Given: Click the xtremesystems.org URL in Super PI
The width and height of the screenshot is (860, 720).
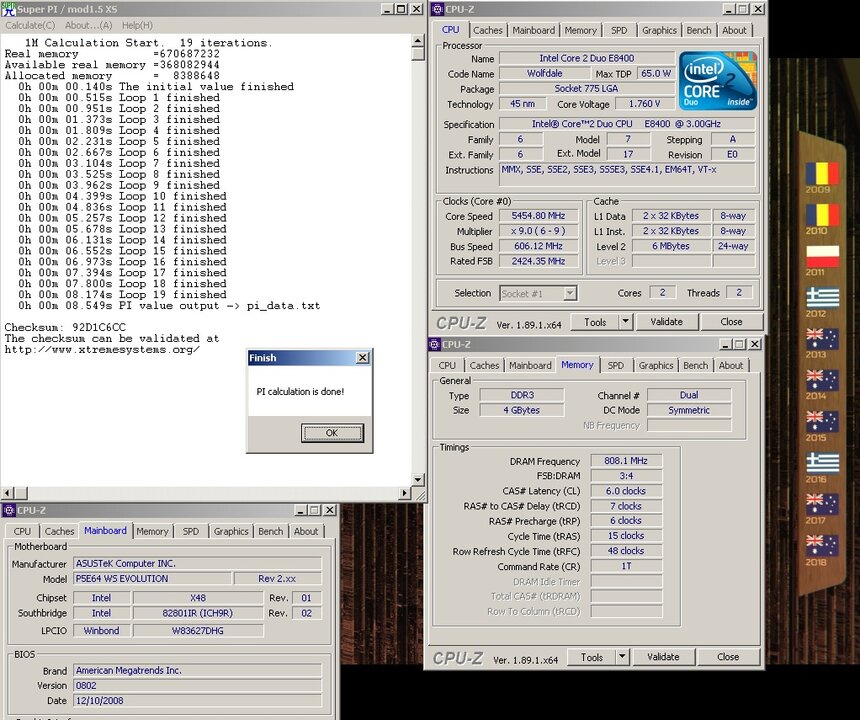Looking at the screenshot, I should [102, 349].
